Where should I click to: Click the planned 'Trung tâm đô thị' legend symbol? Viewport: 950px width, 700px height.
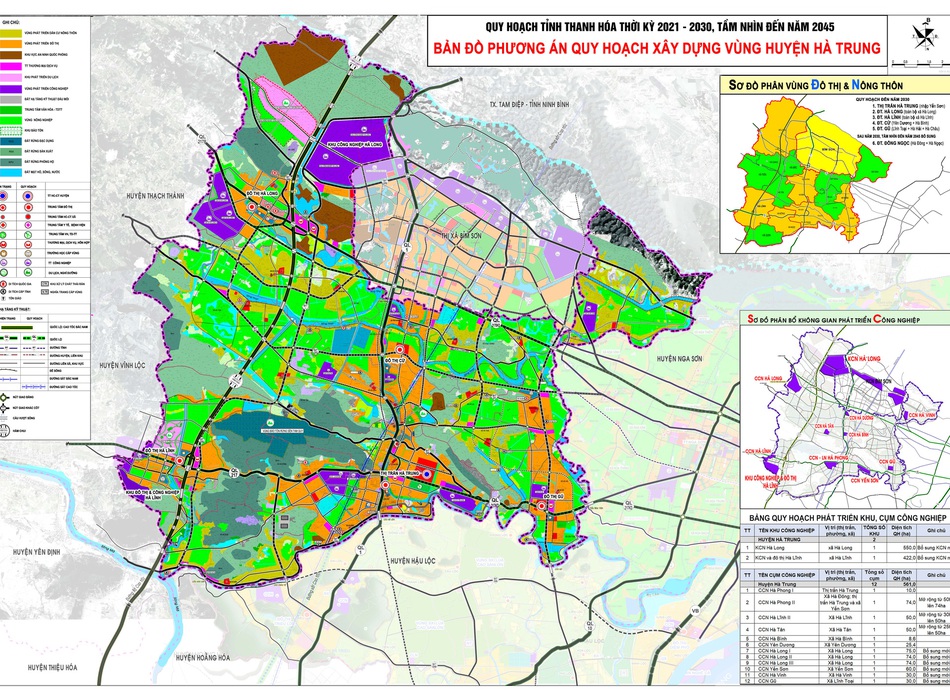[x=28, y=207]
